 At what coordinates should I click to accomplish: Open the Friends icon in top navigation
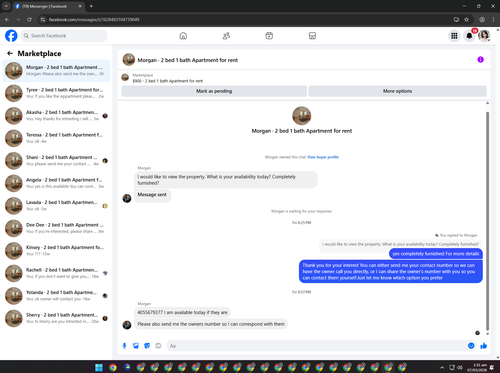click(x=226, y=36)
